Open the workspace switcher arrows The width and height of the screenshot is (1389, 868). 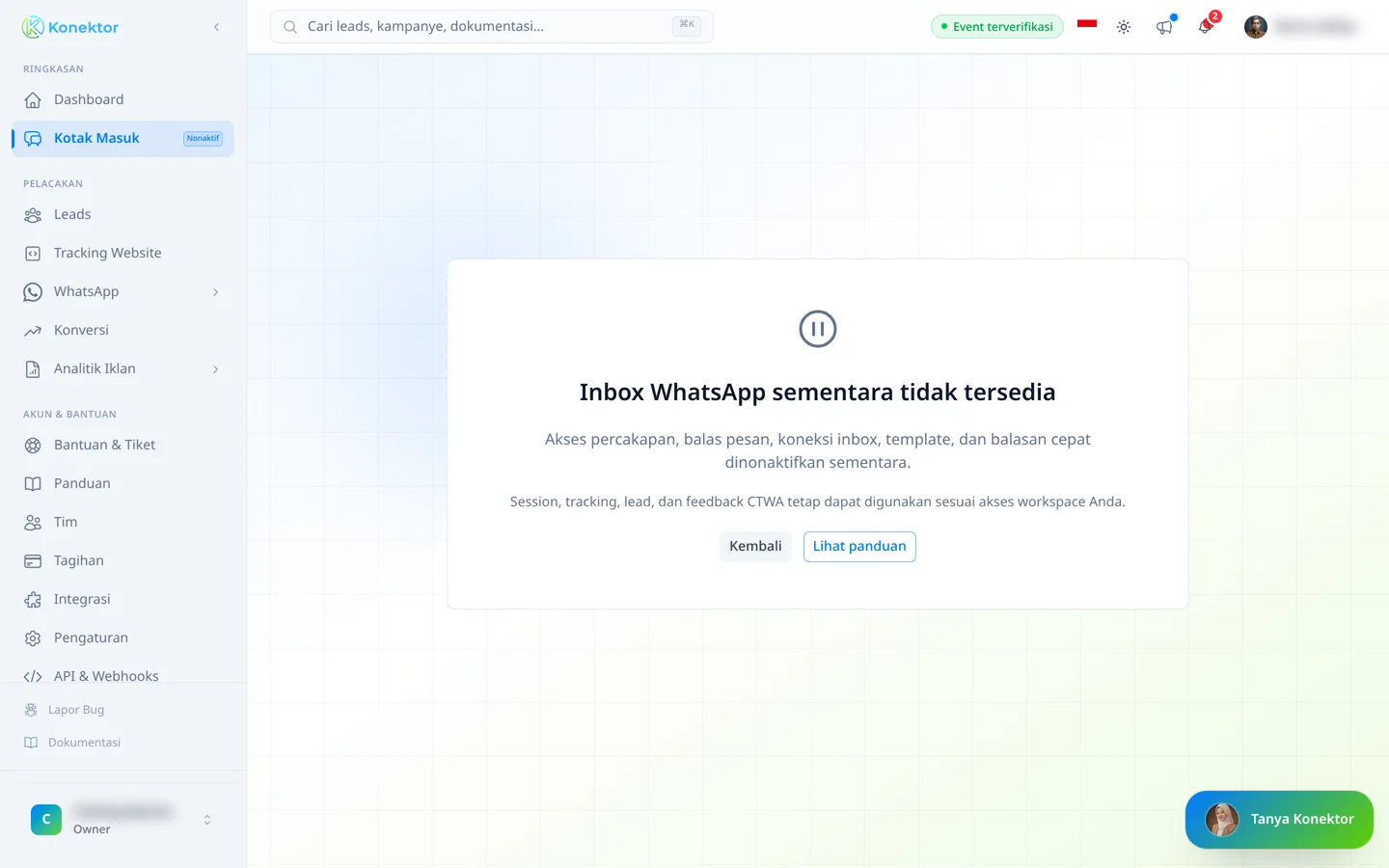207,820
